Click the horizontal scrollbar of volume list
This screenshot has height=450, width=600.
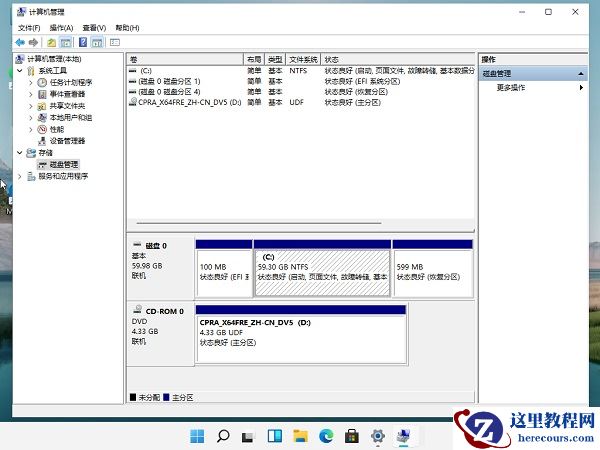coord(259,223)
